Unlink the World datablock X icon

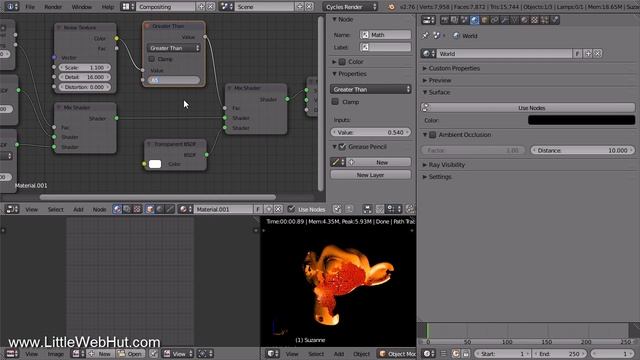pyautogui.click(x=598, y=53)
